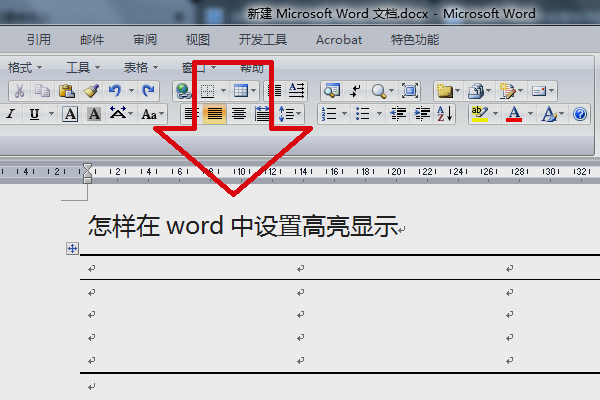The height and width of the screenshot is (400, 600).
Task: Click the first-line indent marker on ruler
Action: (x=88, y=167)
